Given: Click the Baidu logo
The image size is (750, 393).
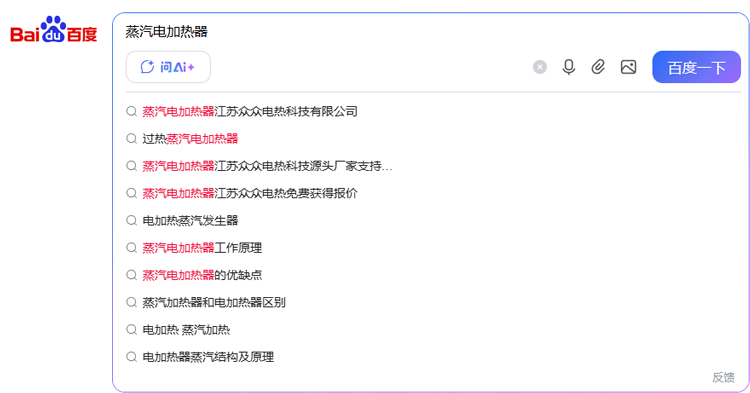Looking at the screenshot, I should click(x=54, y=30).
